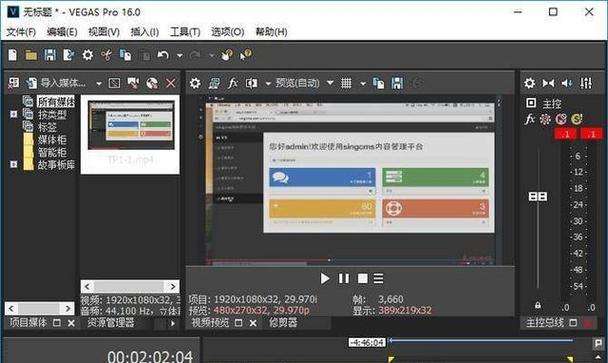The width and height of the screenshot is (608, 363).
Task: Pause the video preview
Action: tap(344, 278)
